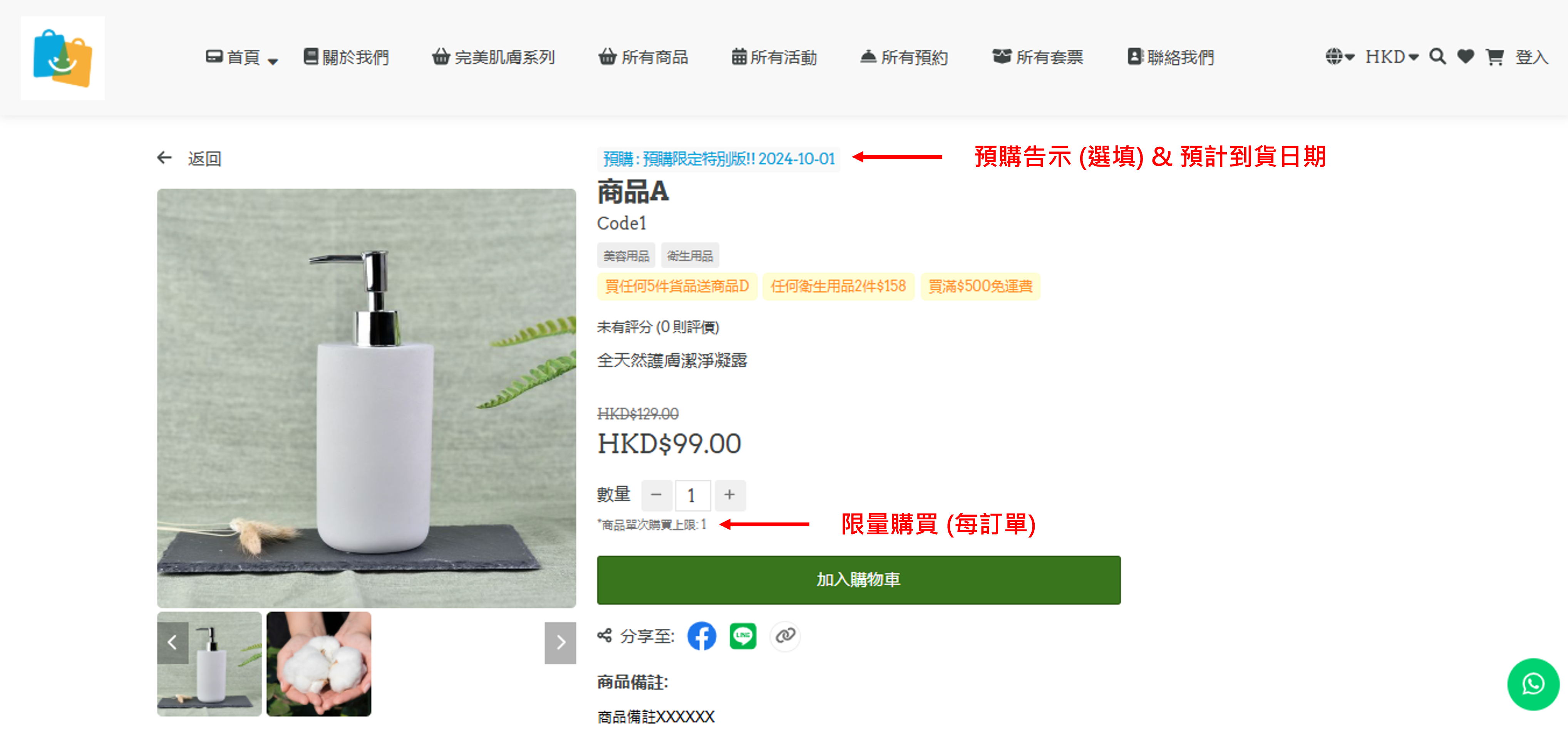Open 所有商品 menu item
The height and width of the screenshot is (734, 1568).
[643, 57]
